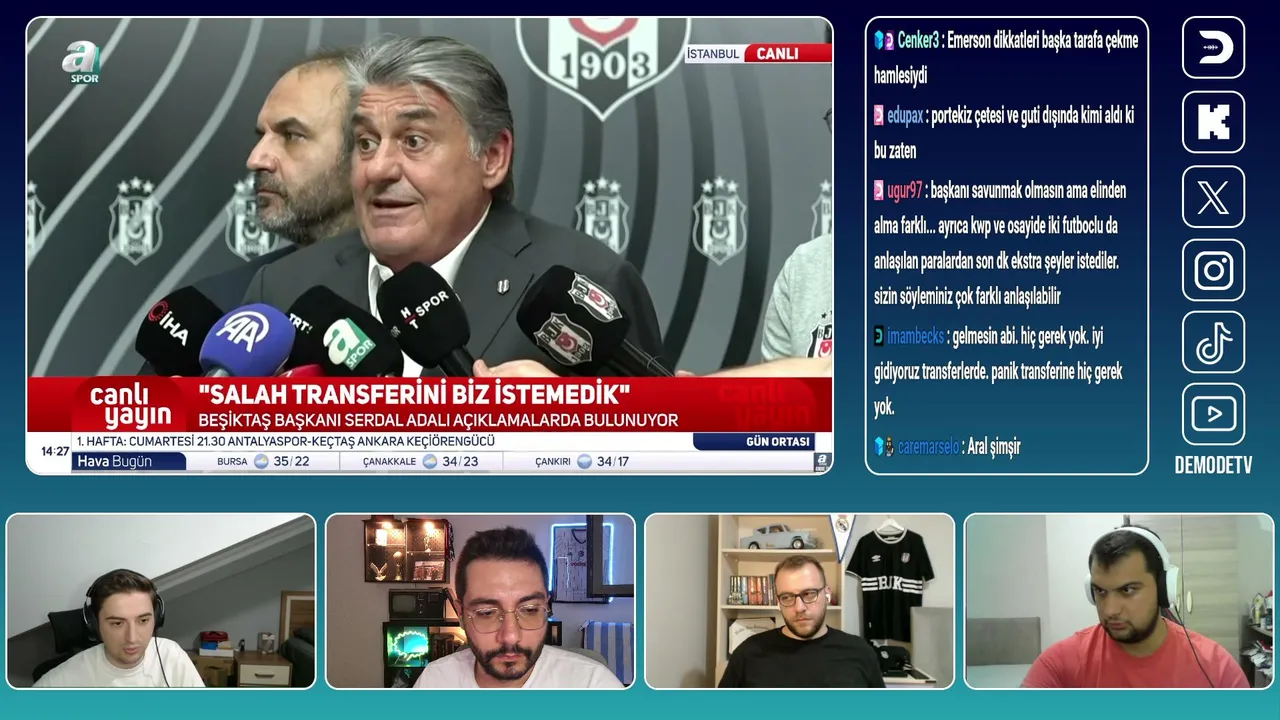
Task: Select chat username caremarselo
Action: [928, 447]
